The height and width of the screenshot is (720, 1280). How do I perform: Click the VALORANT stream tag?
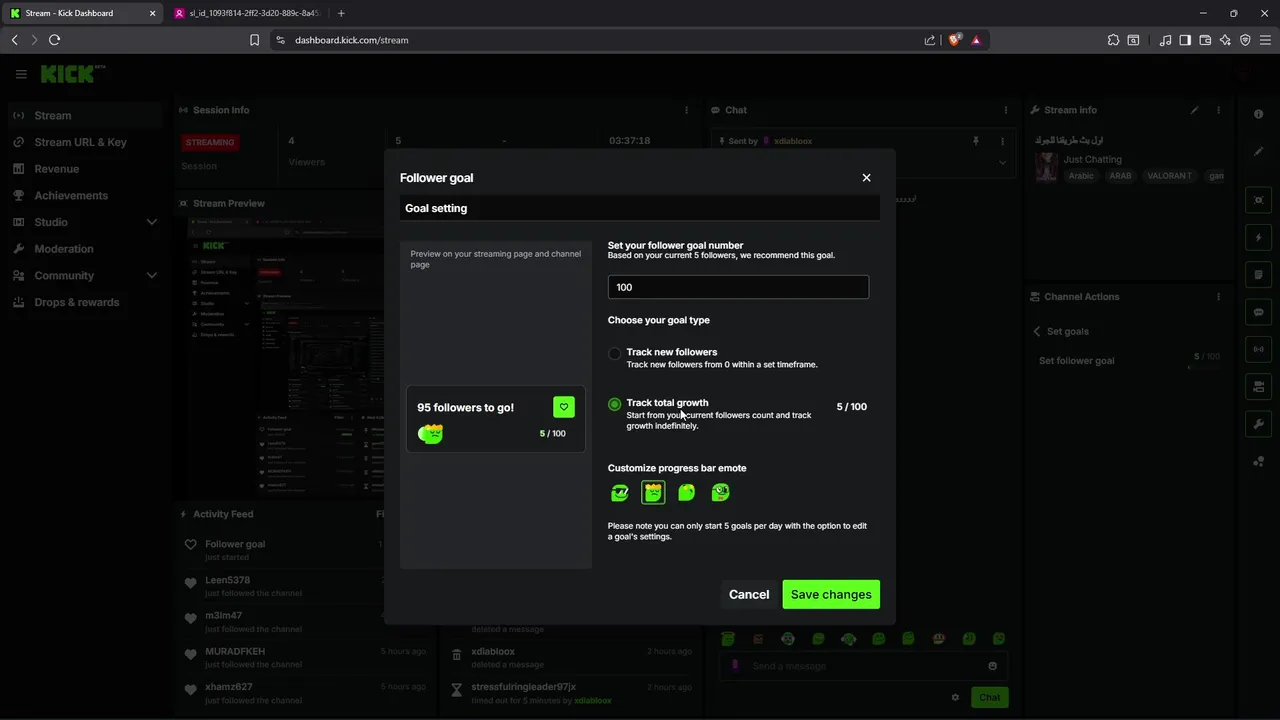1170,176
